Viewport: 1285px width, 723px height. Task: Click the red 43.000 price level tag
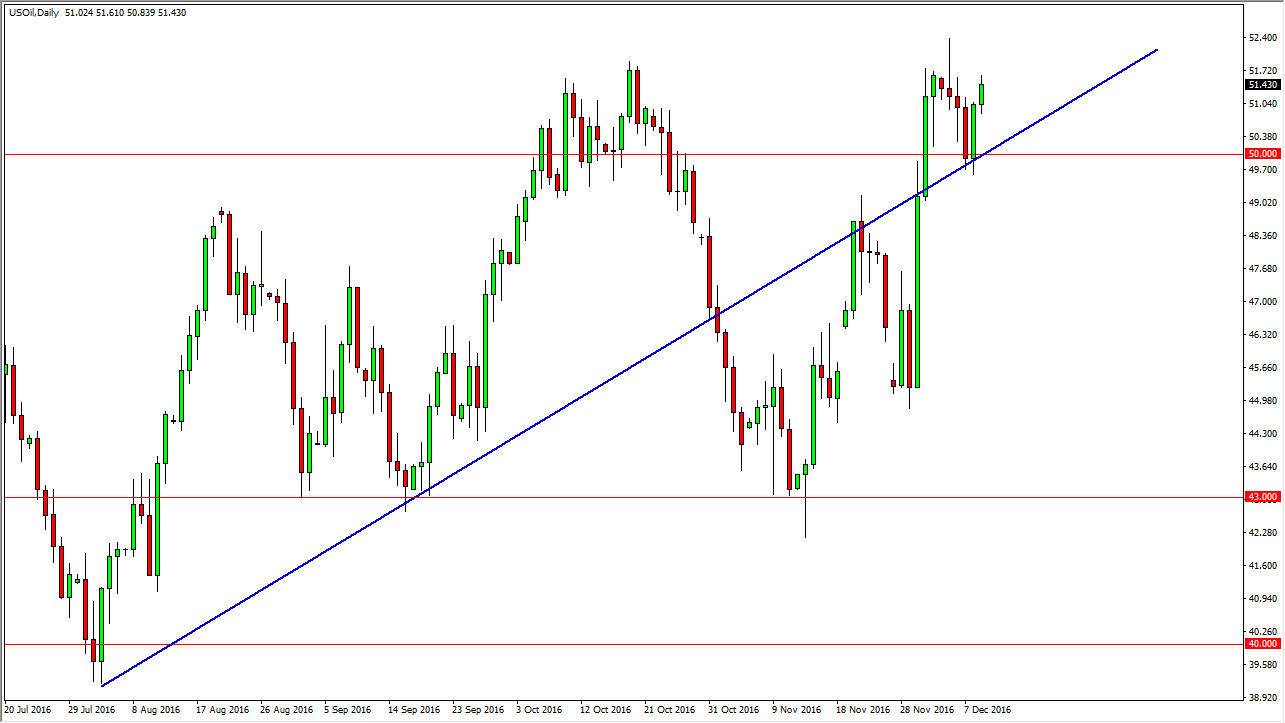(x=1263, y=497)
